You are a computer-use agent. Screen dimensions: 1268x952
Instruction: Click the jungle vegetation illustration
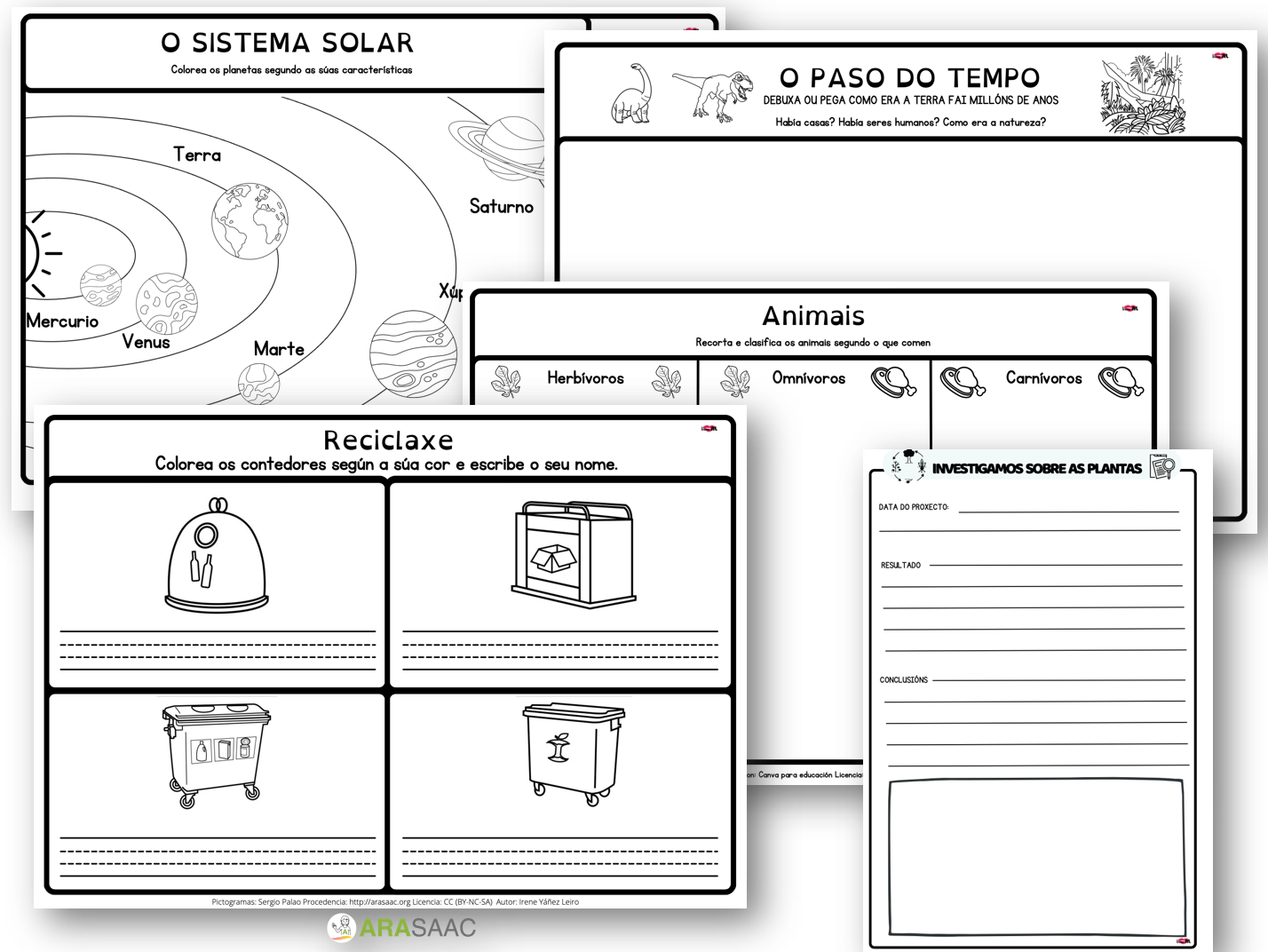coord(1142,94)
